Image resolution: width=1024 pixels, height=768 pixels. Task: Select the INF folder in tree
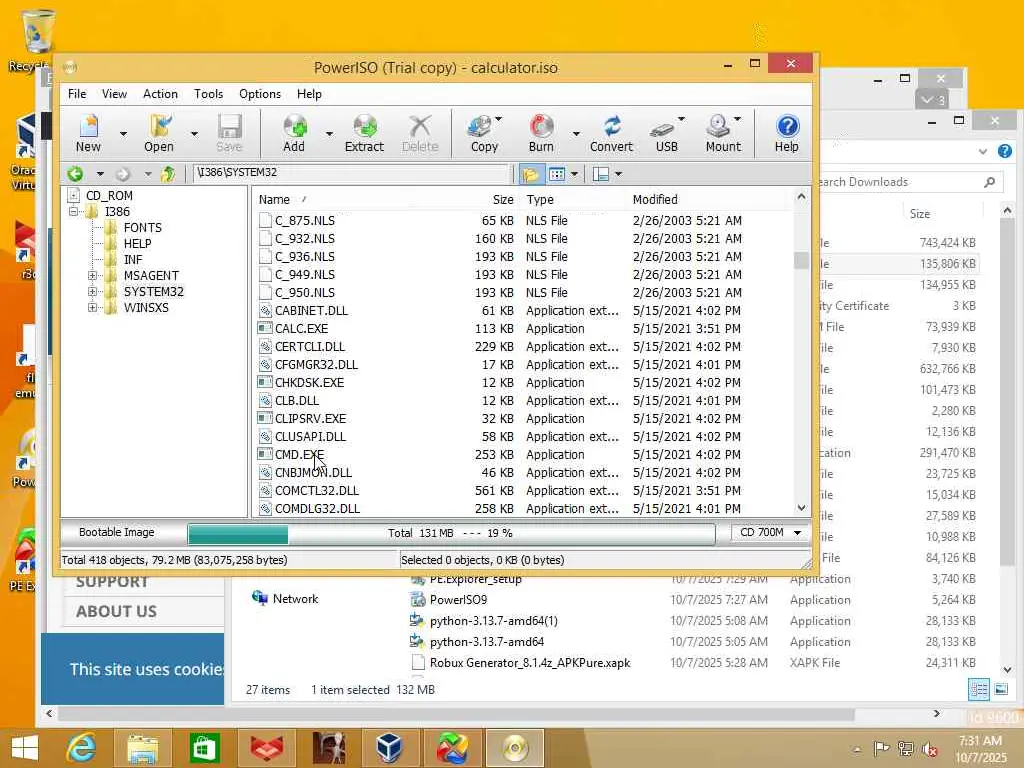point(133,259)
